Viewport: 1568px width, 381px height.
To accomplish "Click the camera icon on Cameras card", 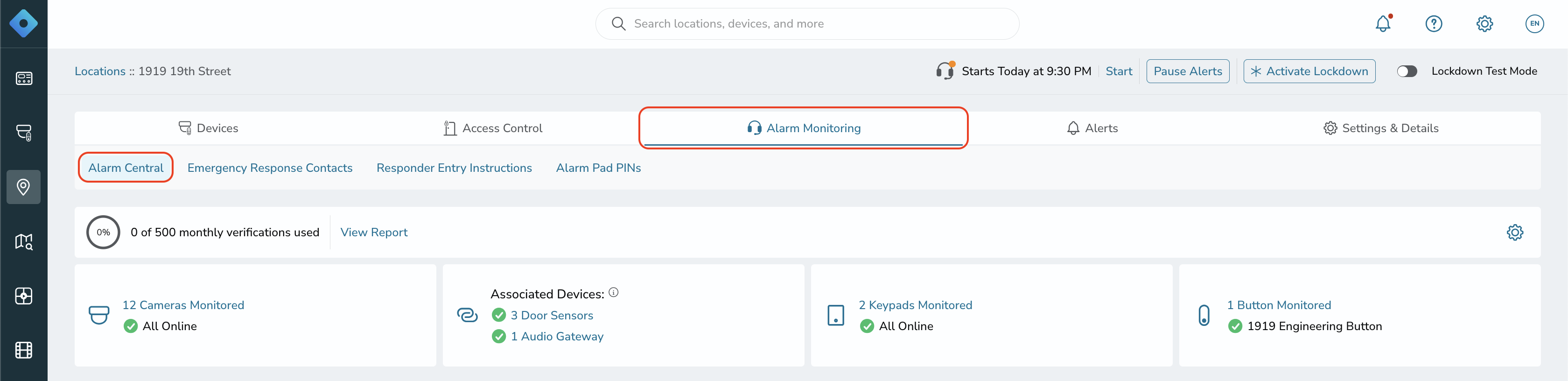I will point(98,315).
